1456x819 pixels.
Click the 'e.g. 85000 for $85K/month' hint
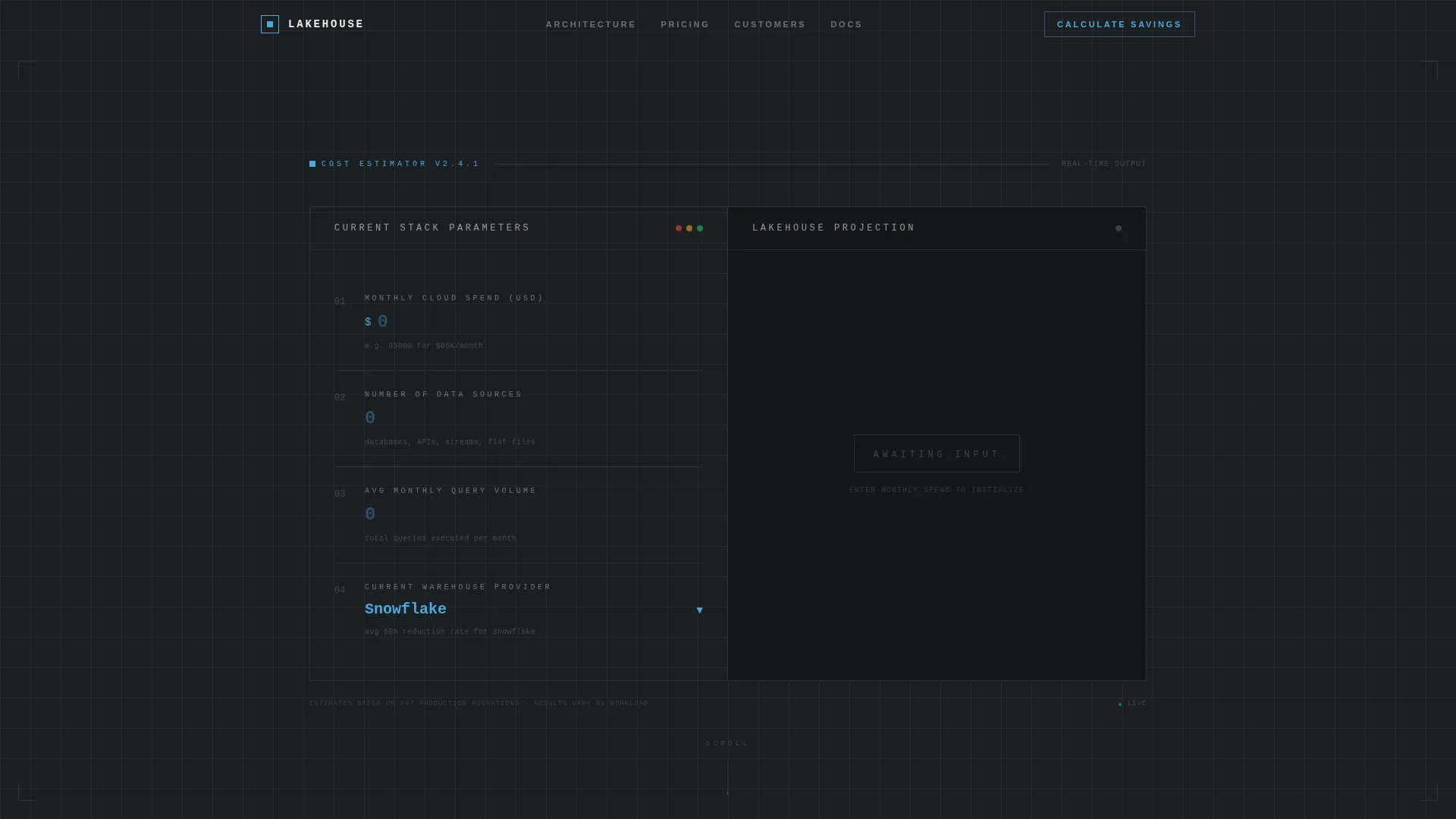pyautogui.click(x=424, y=346)
